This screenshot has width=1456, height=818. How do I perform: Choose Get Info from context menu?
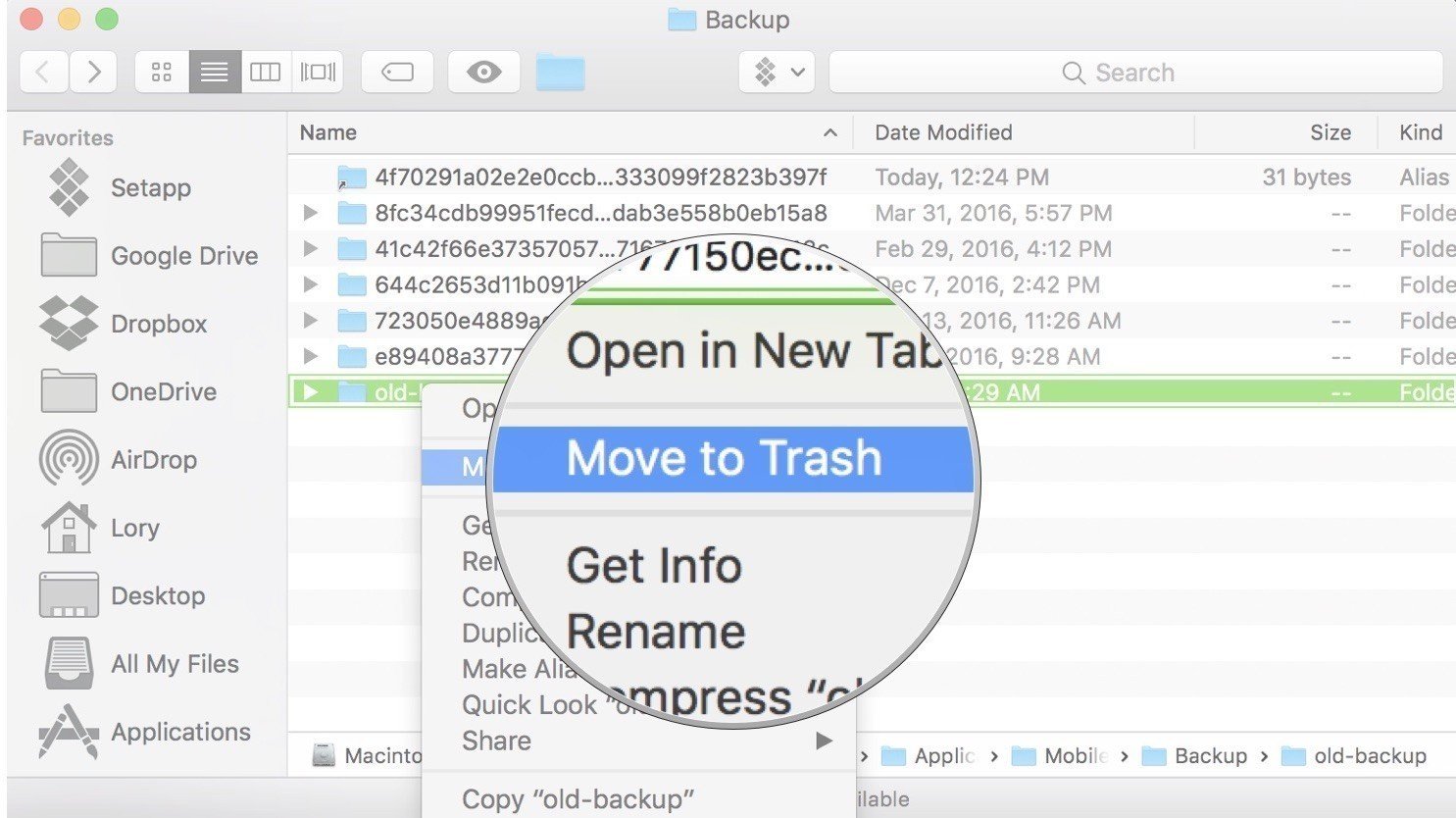654,566
